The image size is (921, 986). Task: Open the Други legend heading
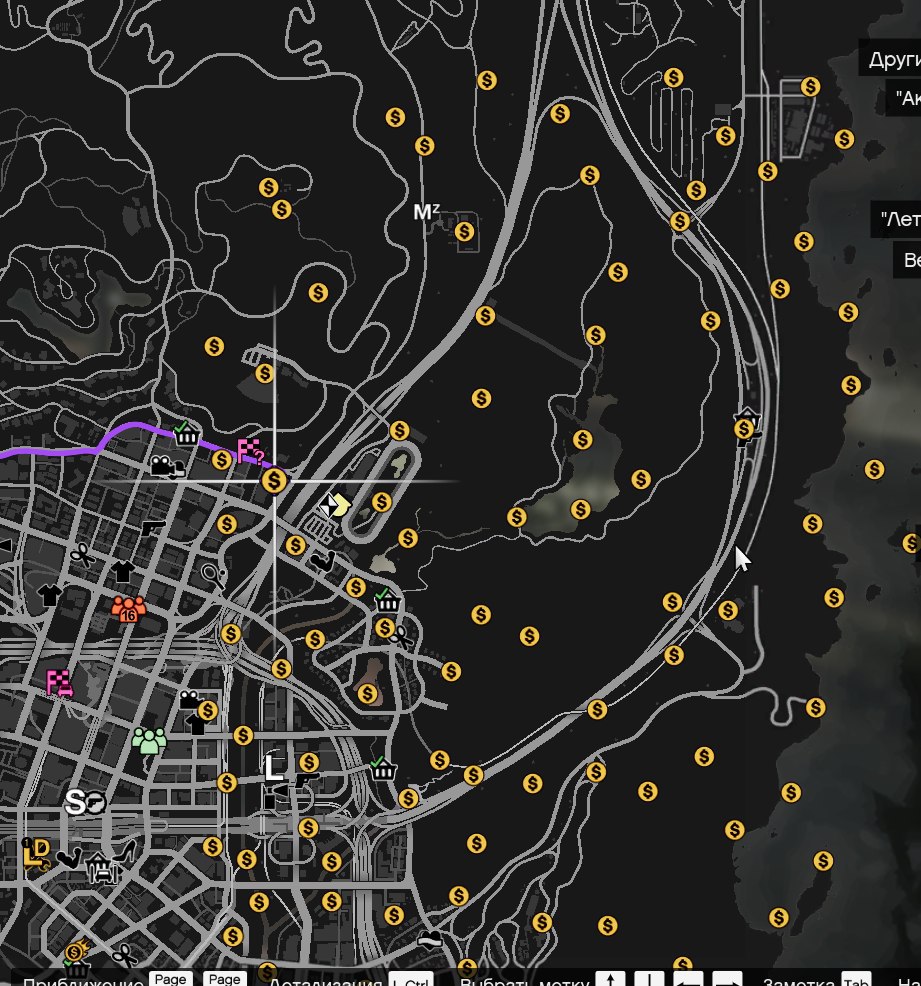pos(893,59)
